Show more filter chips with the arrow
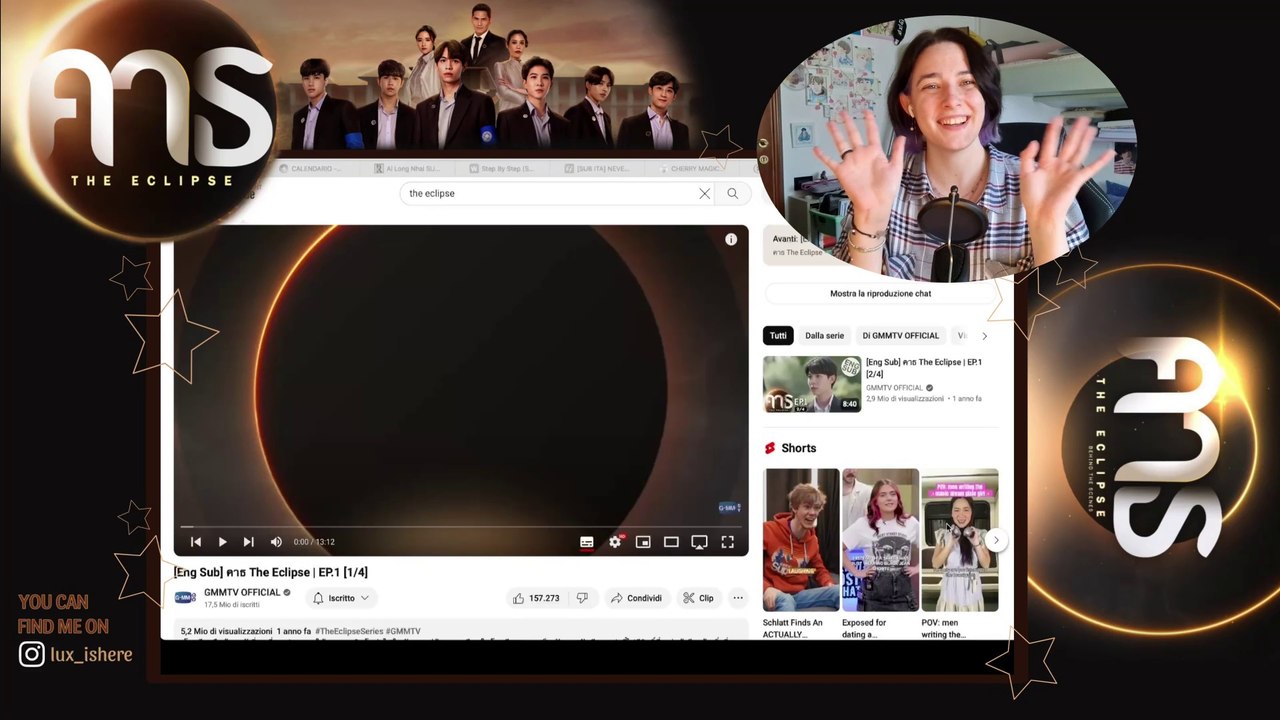 (984, 336)
